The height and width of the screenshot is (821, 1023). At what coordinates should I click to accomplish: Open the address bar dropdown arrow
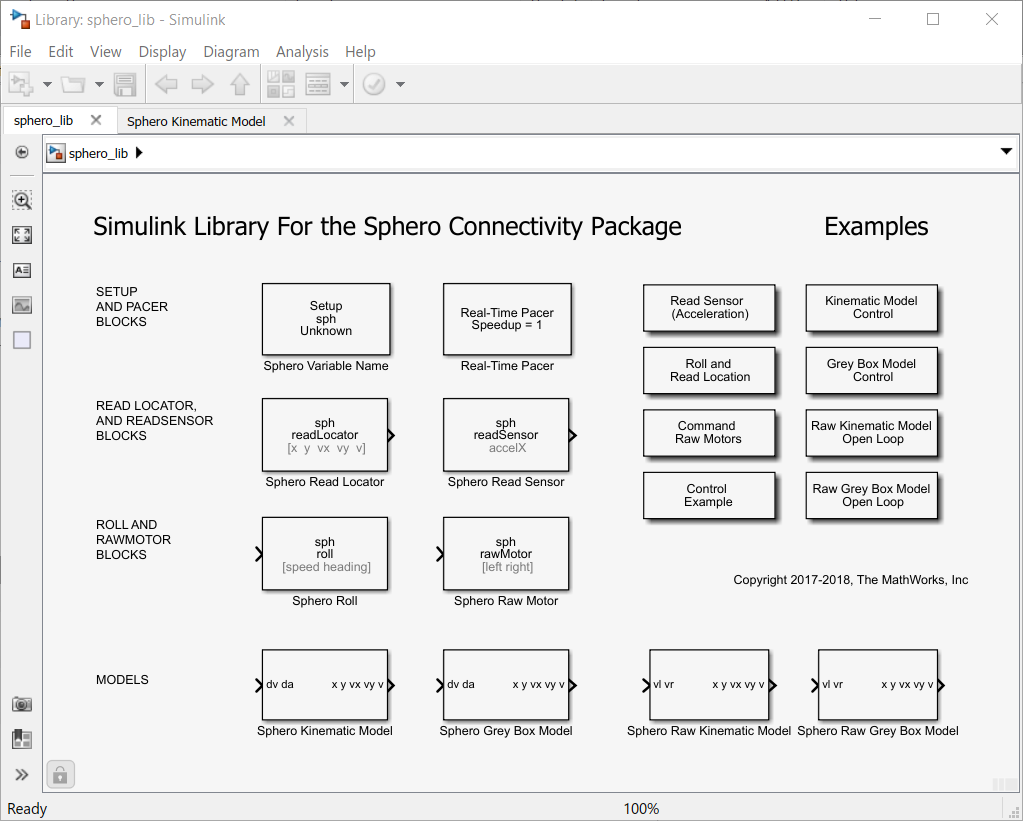[1006, 152]
